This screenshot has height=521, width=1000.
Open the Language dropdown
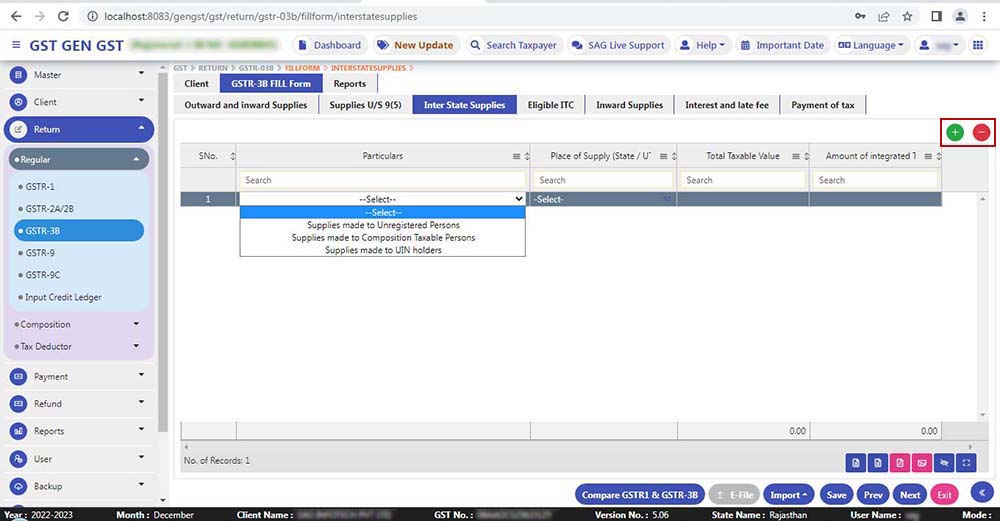click(x=870, y=45)
